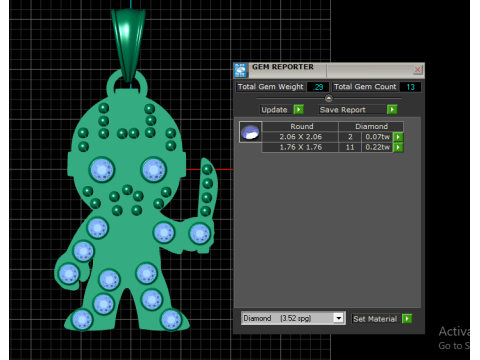480x360 pixels.
Task: Click green arrow next to Set Material
Action: coord(407,319)
